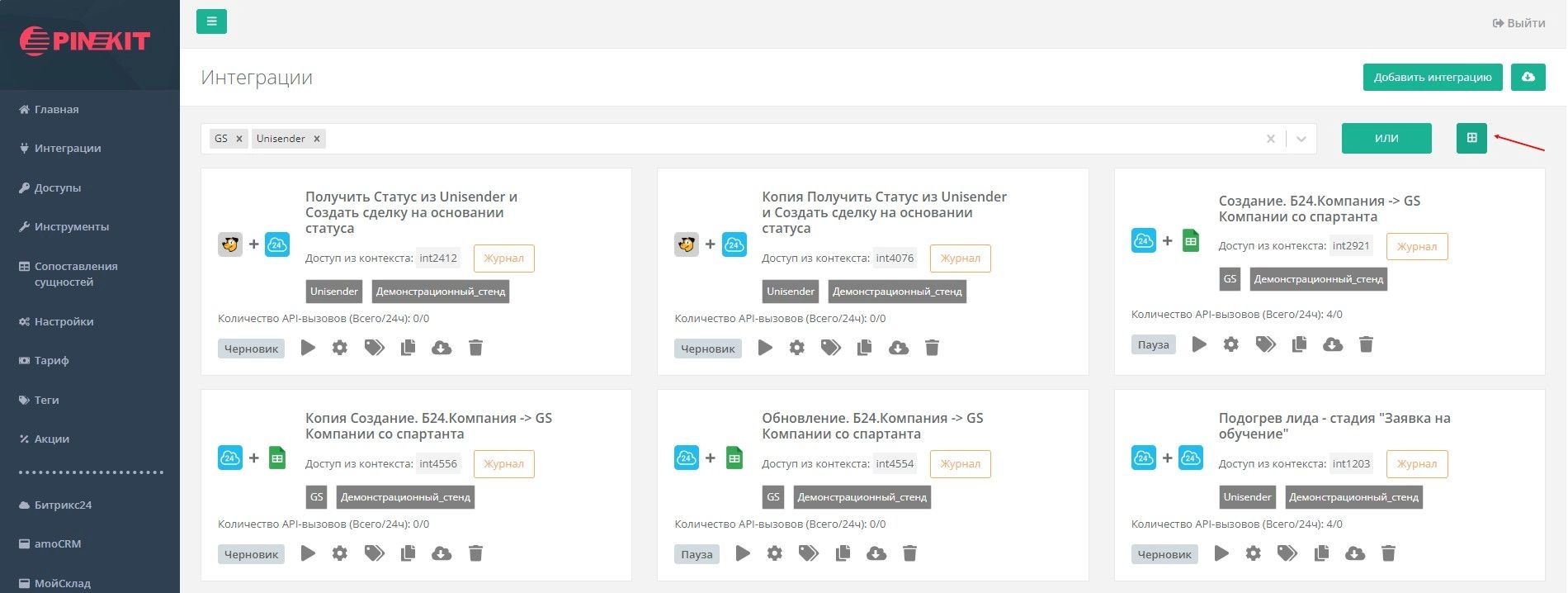Open settings gear for int4076 integration
Image resolution: width=1568 pixels, height=593 pixels.
(796, 348)
